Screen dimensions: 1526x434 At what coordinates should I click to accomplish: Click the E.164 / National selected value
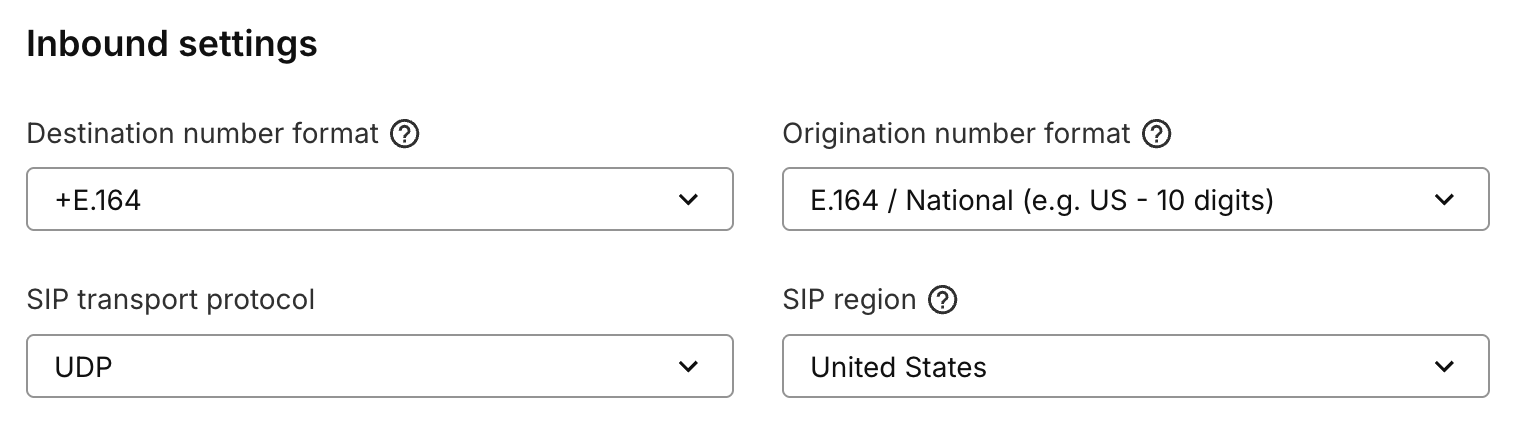(1041, 201)
